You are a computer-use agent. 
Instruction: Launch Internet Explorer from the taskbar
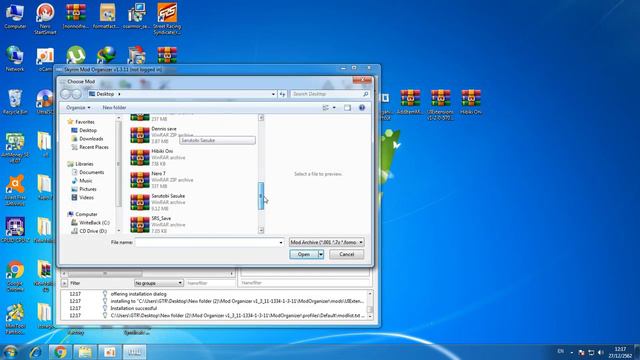36,352
